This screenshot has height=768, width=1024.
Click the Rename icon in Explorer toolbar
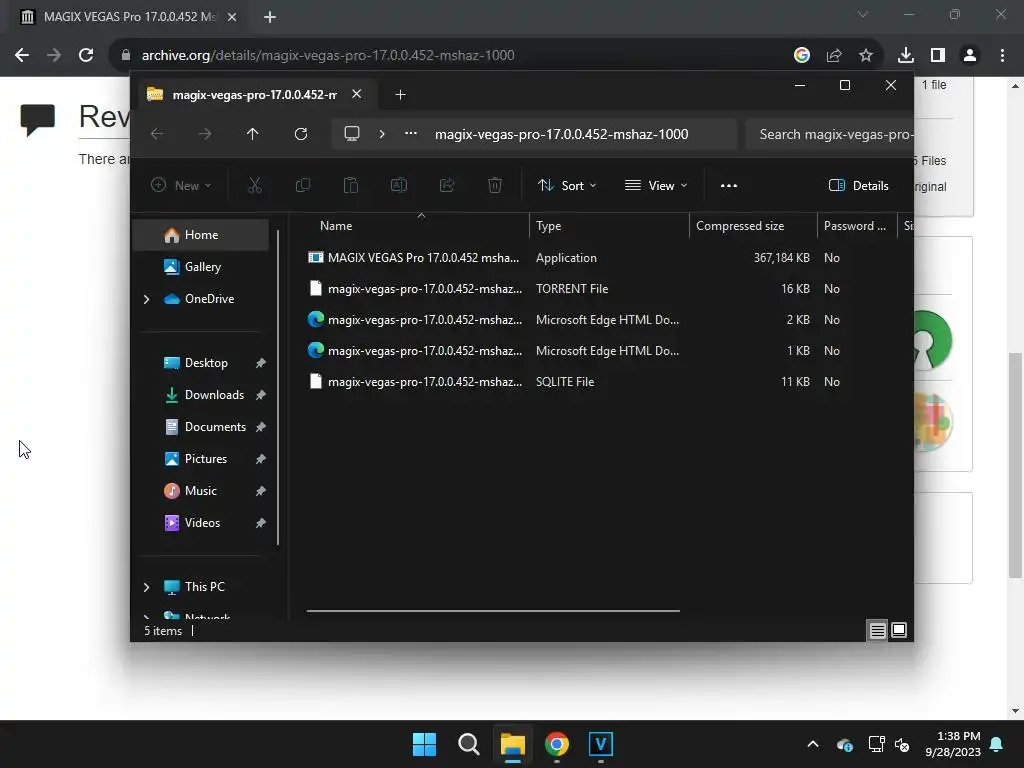[x=398, y=185]
